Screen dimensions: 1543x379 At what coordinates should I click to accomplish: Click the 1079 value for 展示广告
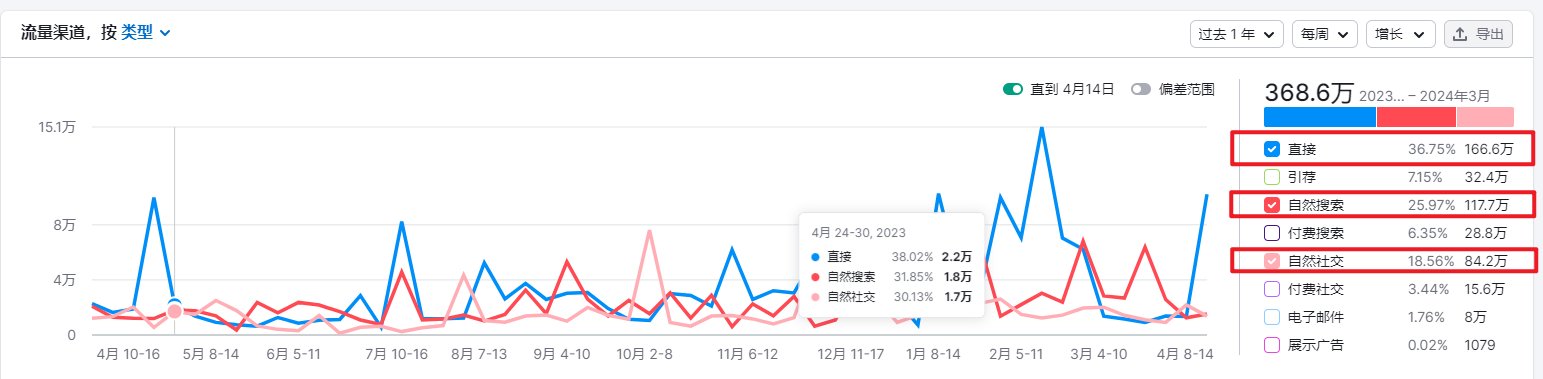point(1479,345)
